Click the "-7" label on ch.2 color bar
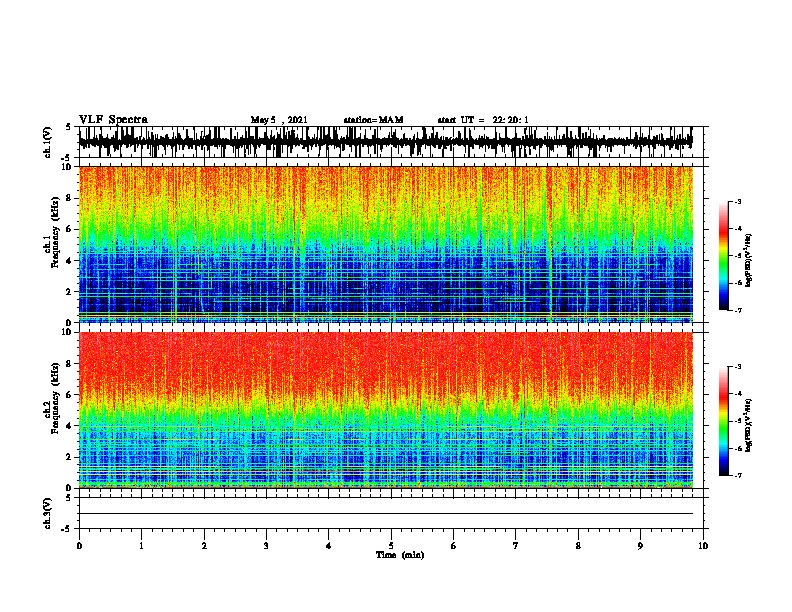Screen dimensions: 792x612 tap(737, 475)
